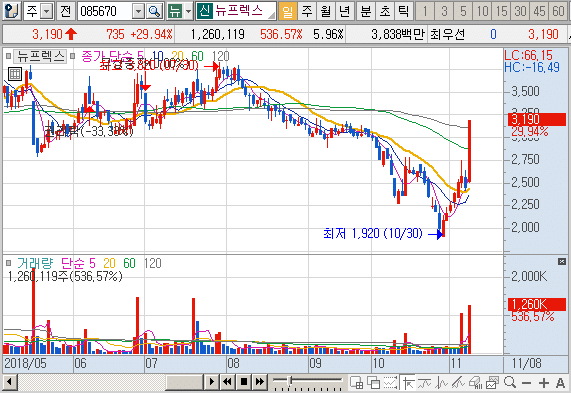Click the 거래량 volume legend label

[35, 263]
